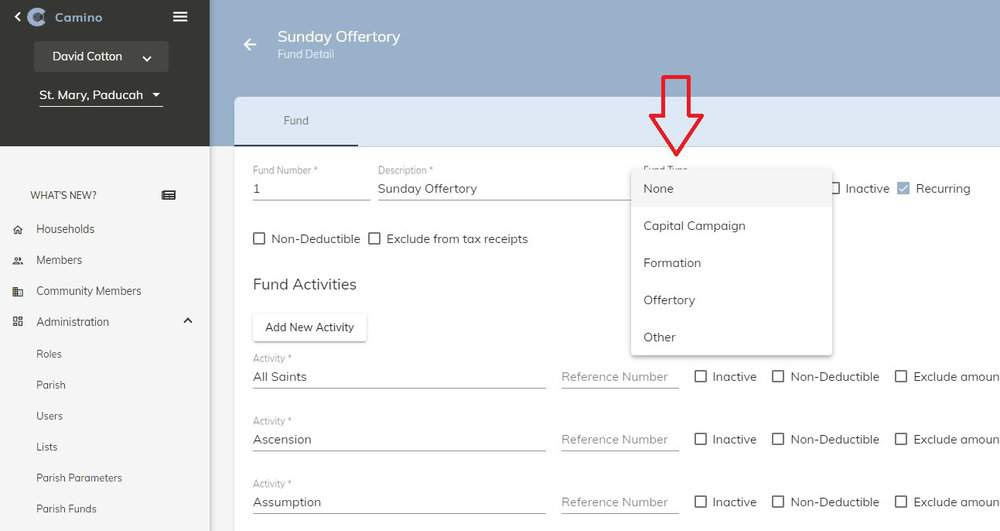Screen dimensions: 1000x531
Task: Click Reference Number field for All Saints
Action: pos(620,377)
